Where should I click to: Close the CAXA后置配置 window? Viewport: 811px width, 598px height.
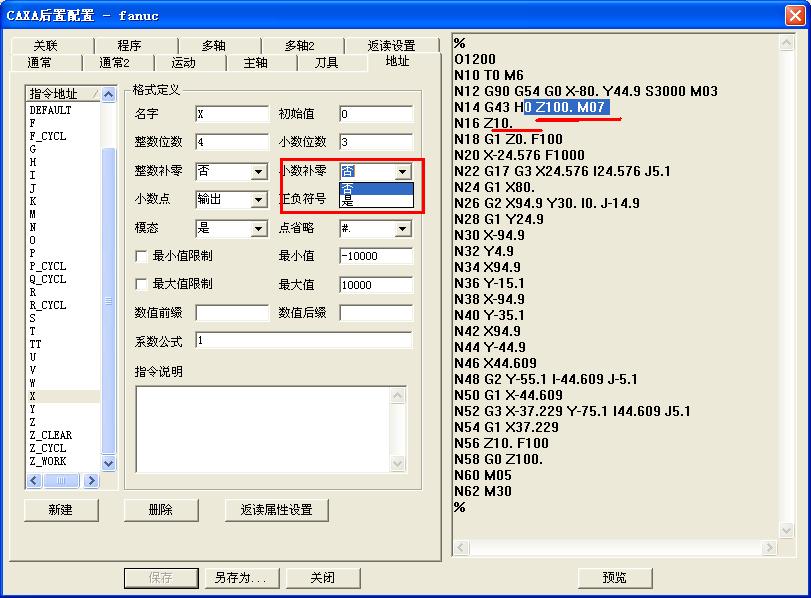[x=795, y=15]
